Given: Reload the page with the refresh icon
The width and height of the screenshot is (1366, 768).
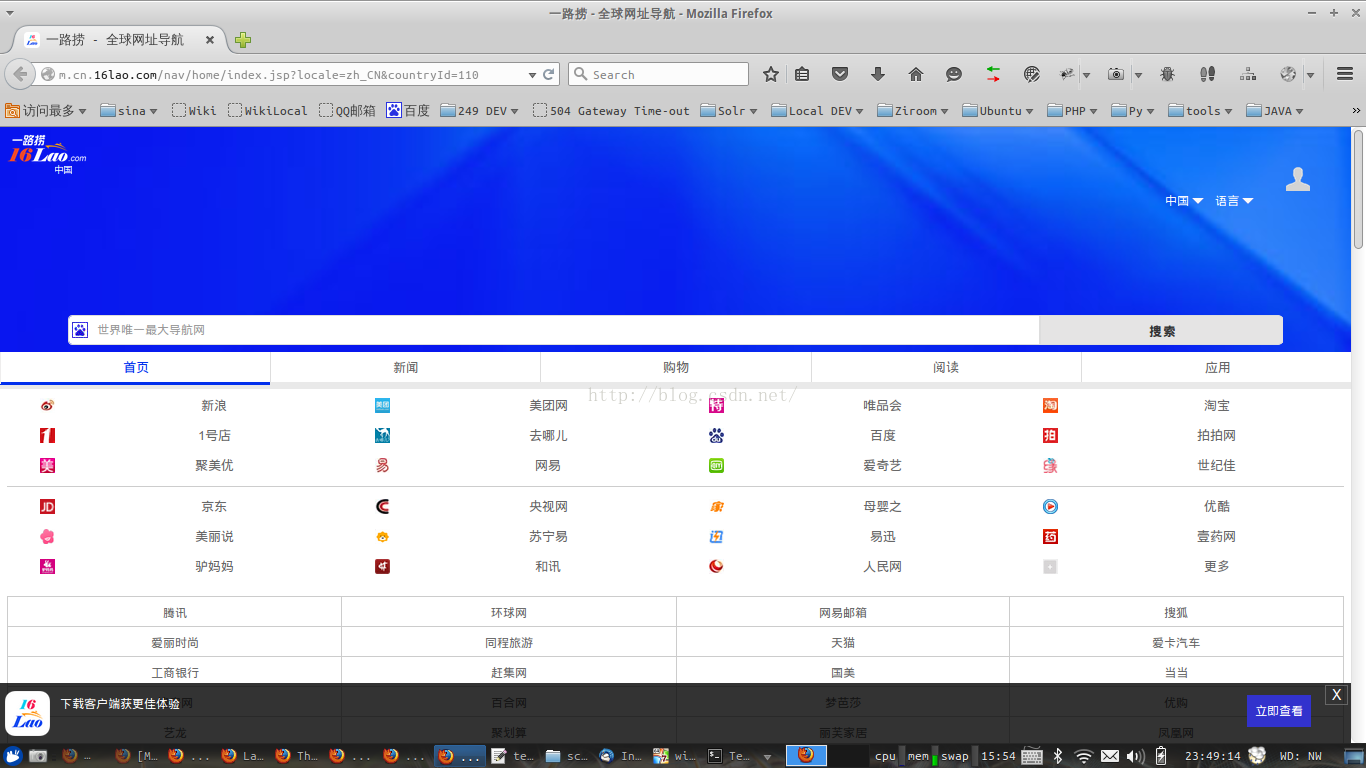Looking at the screenshot, I should [x=549, y=74].
